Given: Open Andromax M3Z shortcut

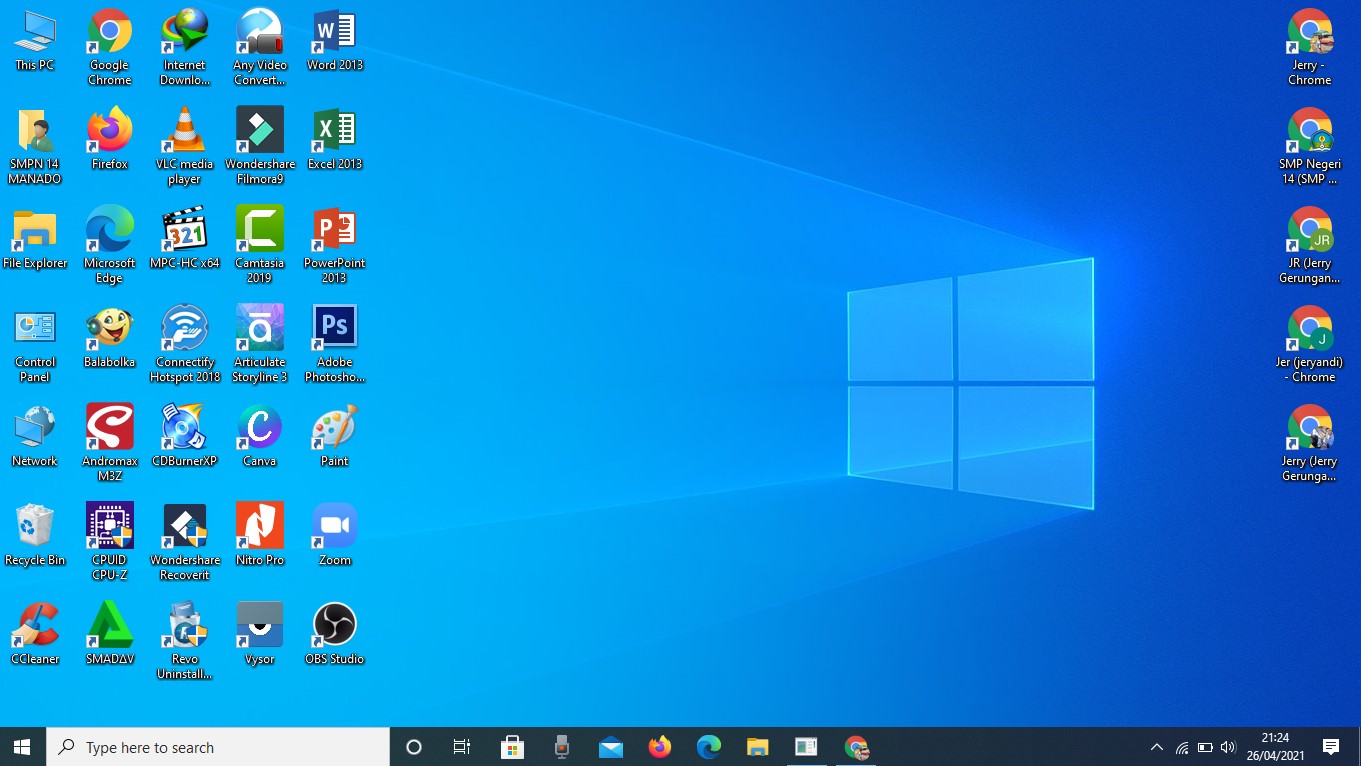Looking at the screenshot, I should coord(109,443).
